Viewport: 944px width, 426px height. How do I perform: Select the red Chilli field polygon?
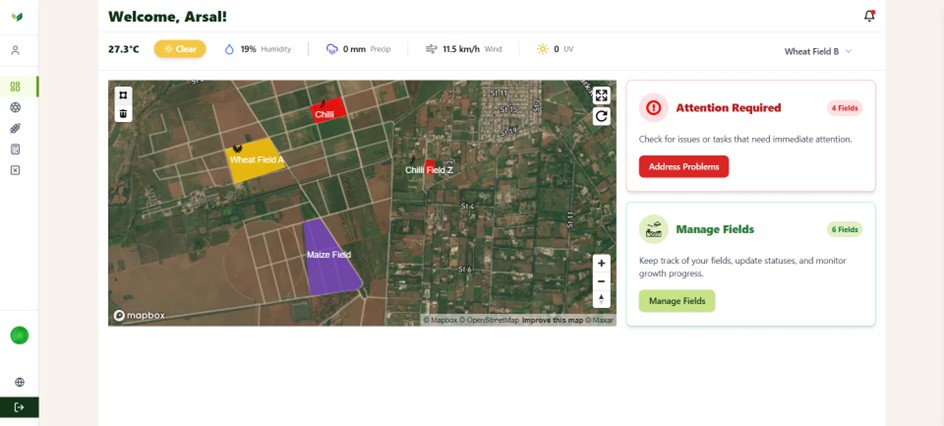328,110
